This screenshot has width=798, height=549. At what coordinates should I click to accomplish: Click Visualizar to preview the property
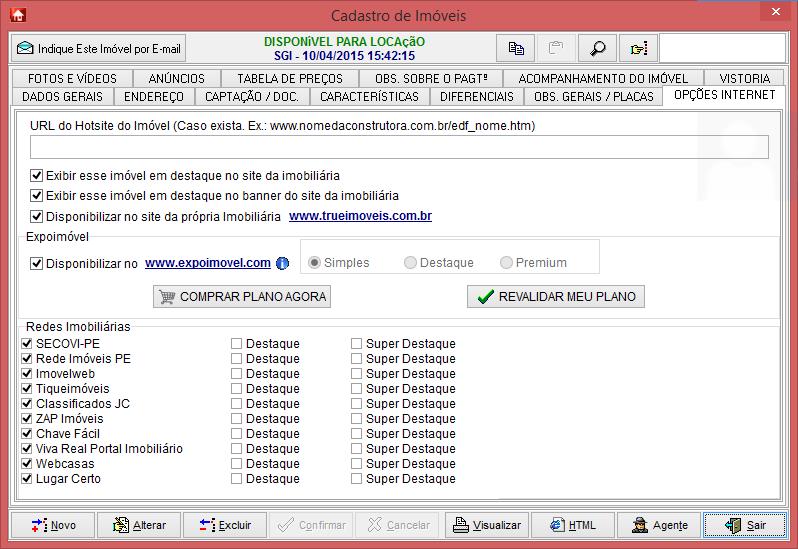point(485,525)
